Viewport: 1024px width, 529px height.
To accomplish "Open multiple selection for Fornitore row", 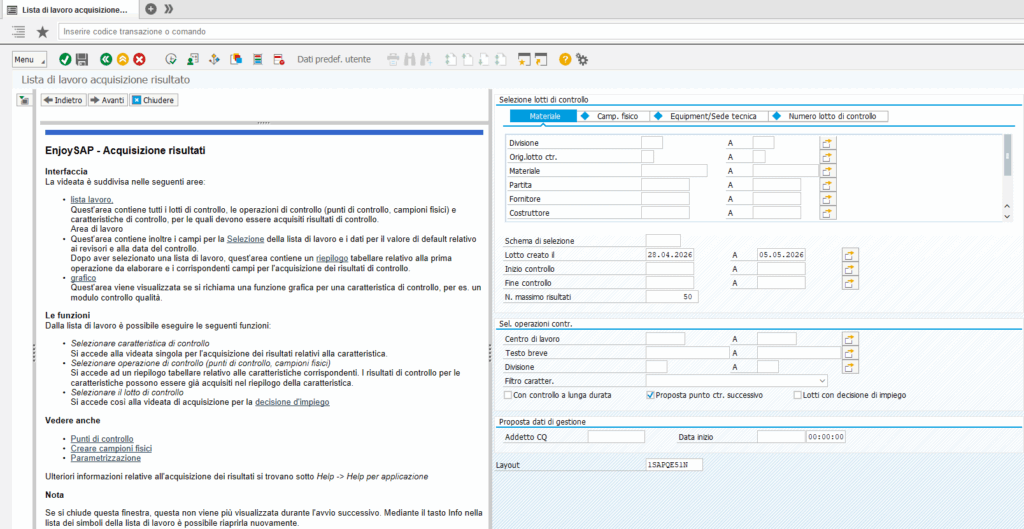I will [828, 199].
